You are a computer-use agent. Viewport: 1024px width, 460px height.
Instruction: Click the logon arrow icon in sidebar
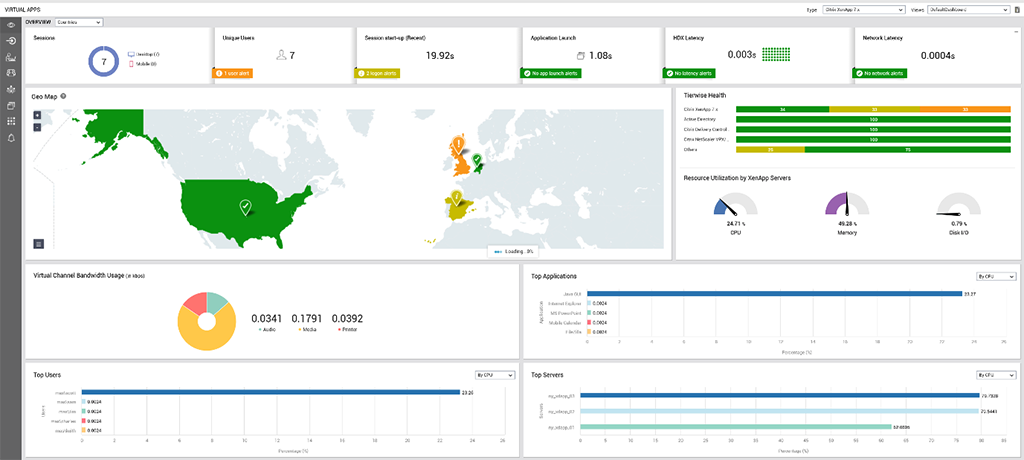(11, 41)
